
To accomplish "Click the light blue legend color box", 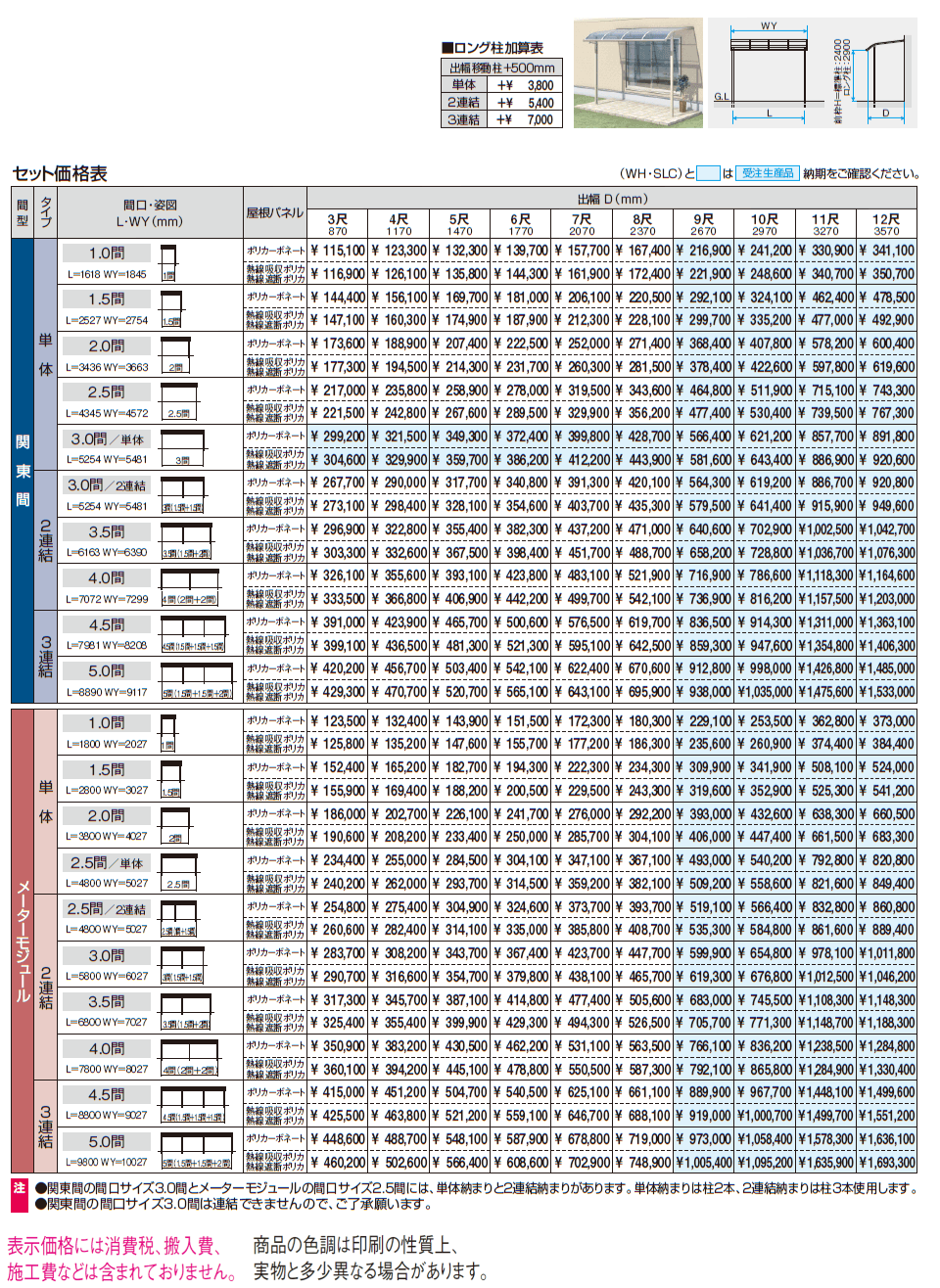I will pos(708,173).
